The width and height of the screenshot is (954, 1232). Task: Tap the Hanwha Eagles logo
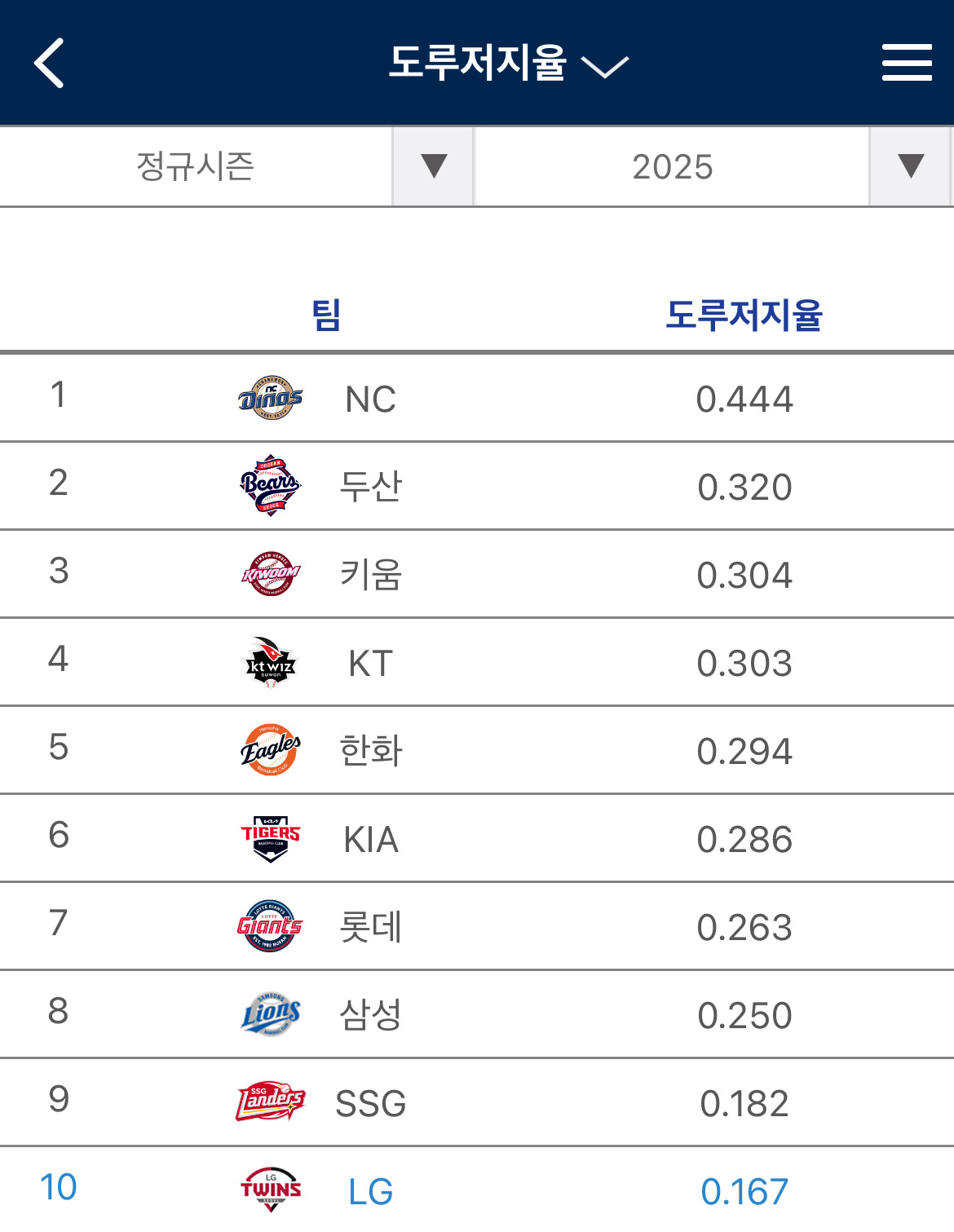271,750
